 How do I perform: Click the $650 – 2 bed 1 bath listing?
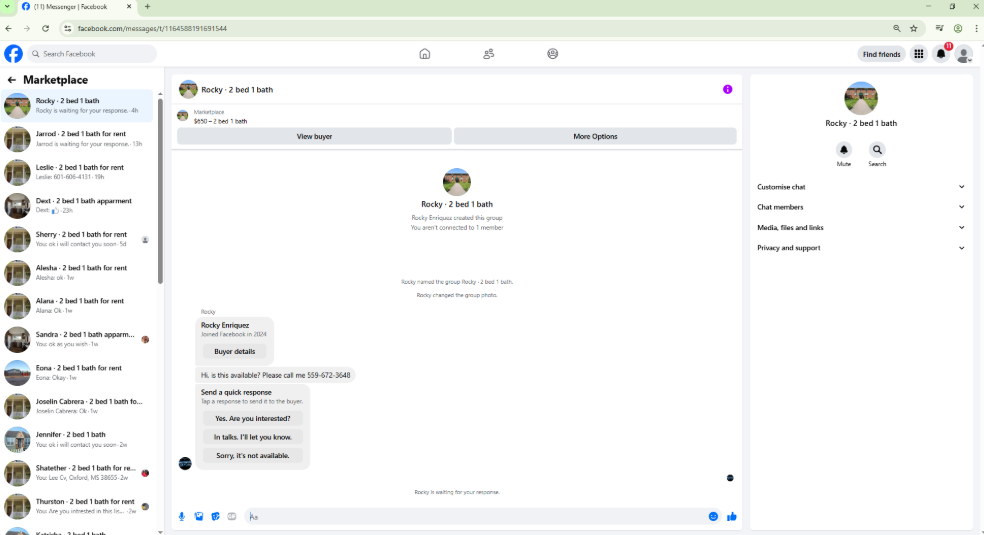(220, 121)
